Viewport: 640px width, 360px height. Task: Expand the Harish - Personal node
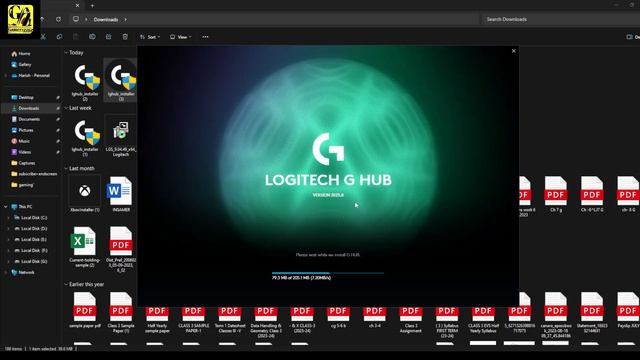tap(5, 76)
